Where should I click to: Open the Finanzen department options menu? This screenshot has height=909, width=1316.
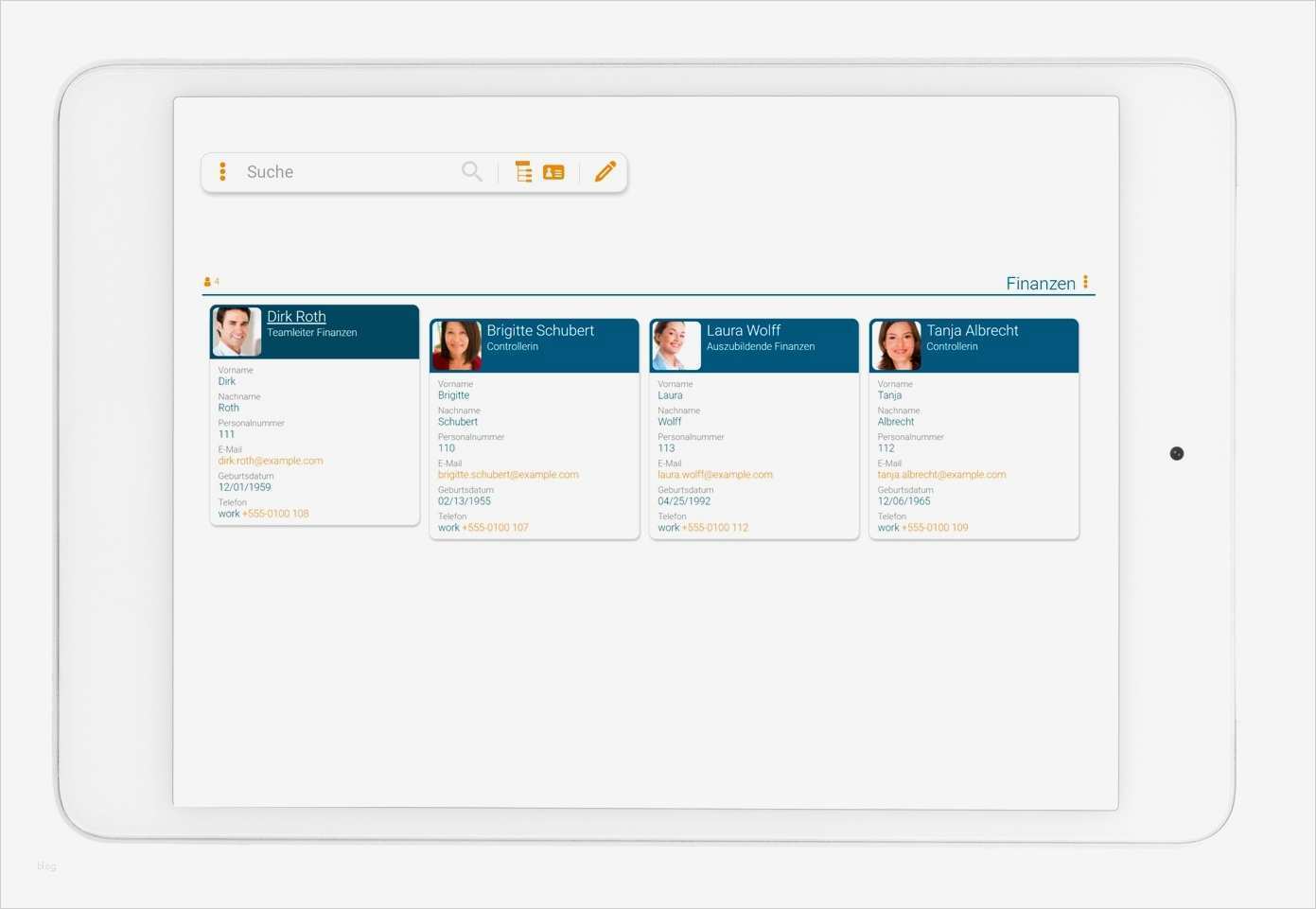1085,281
